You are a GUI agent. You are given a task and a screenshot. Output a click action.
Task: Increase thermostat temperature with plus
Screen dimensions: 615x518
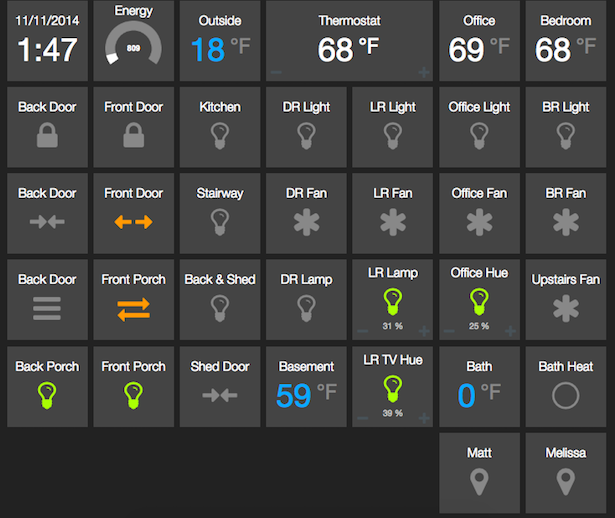pos(424,72)
